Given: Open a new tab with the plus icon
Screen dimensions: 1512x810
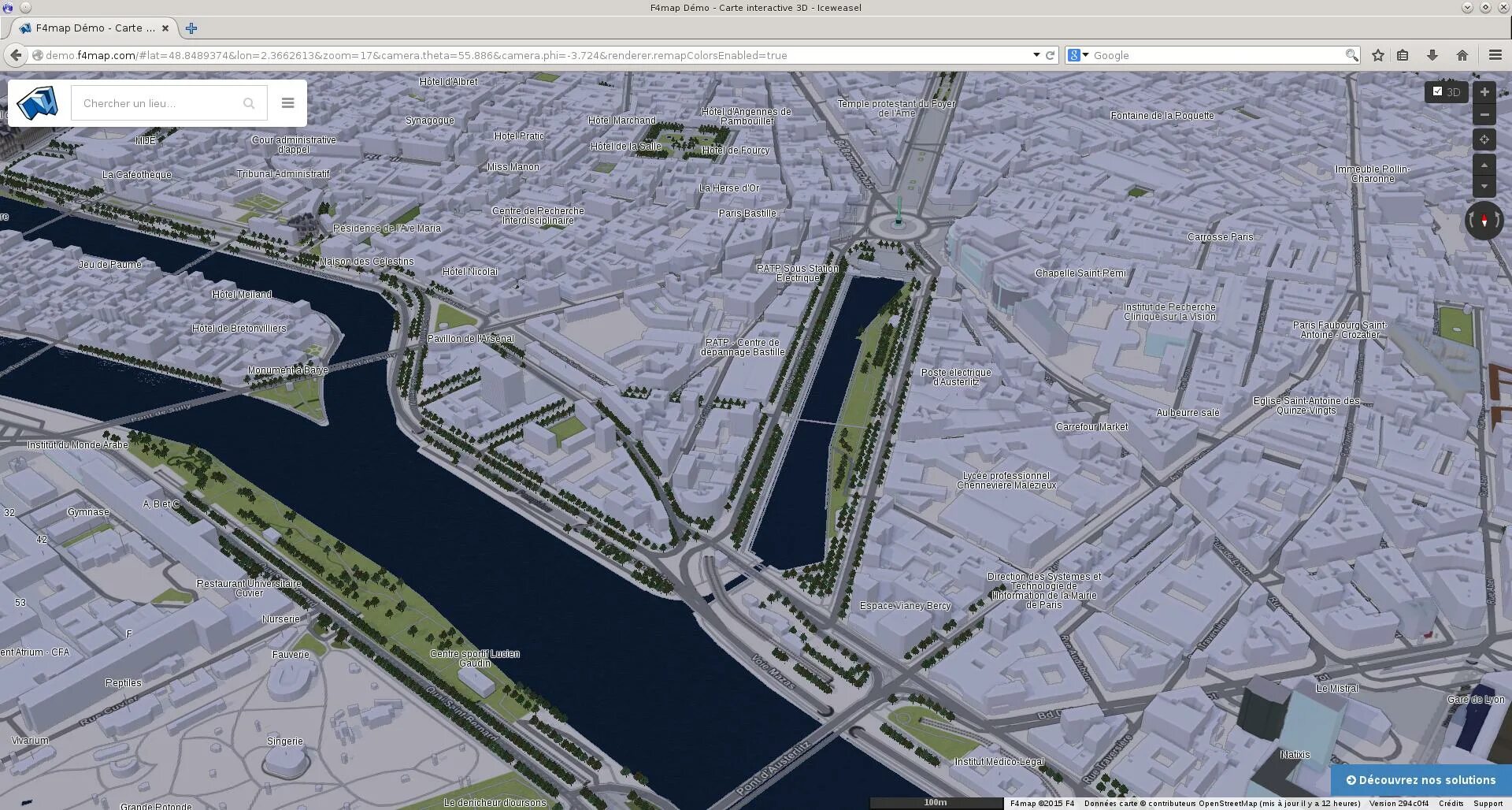Looking at the screenshot, I should click(x=191, y=28).
